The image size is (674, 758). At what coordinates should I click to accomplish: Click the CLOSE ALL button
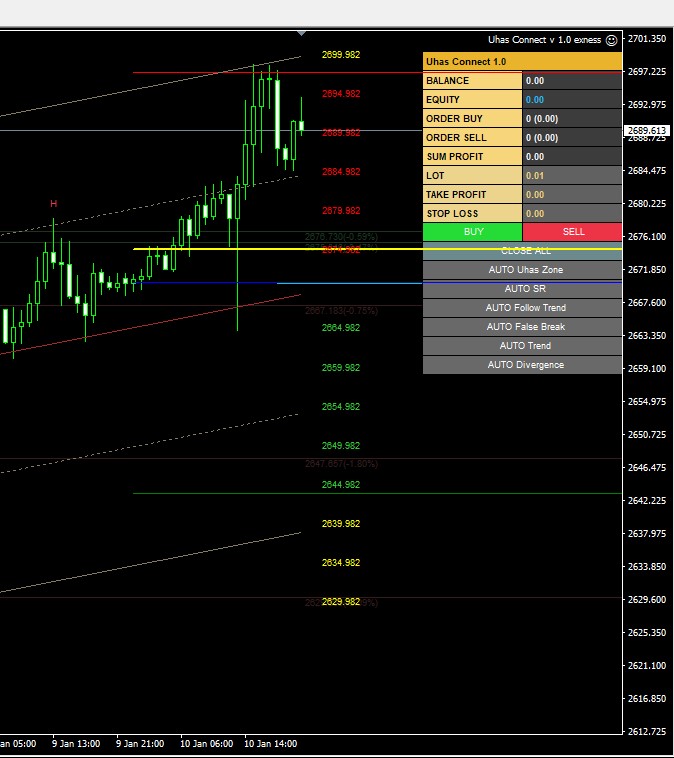tap(523, 251)
